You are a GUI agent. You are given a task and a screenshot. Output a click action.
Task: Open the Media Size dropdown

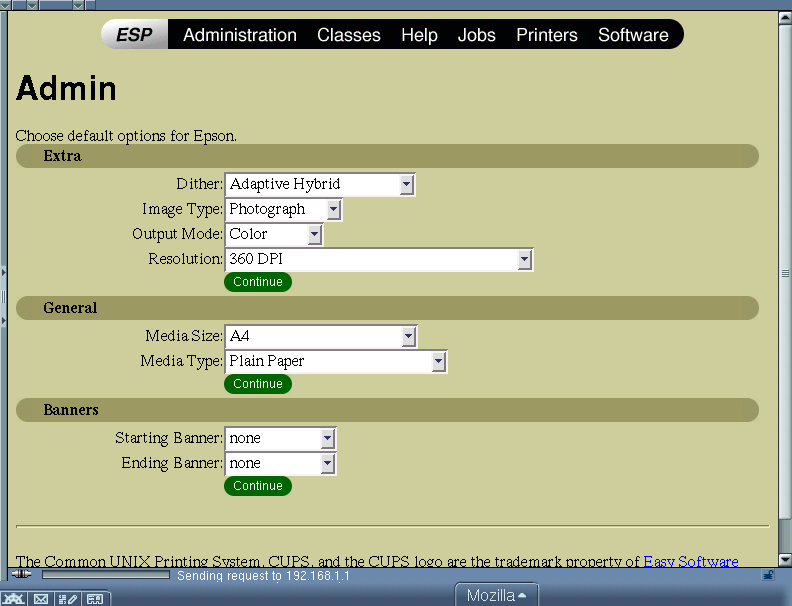click(321, 336)
